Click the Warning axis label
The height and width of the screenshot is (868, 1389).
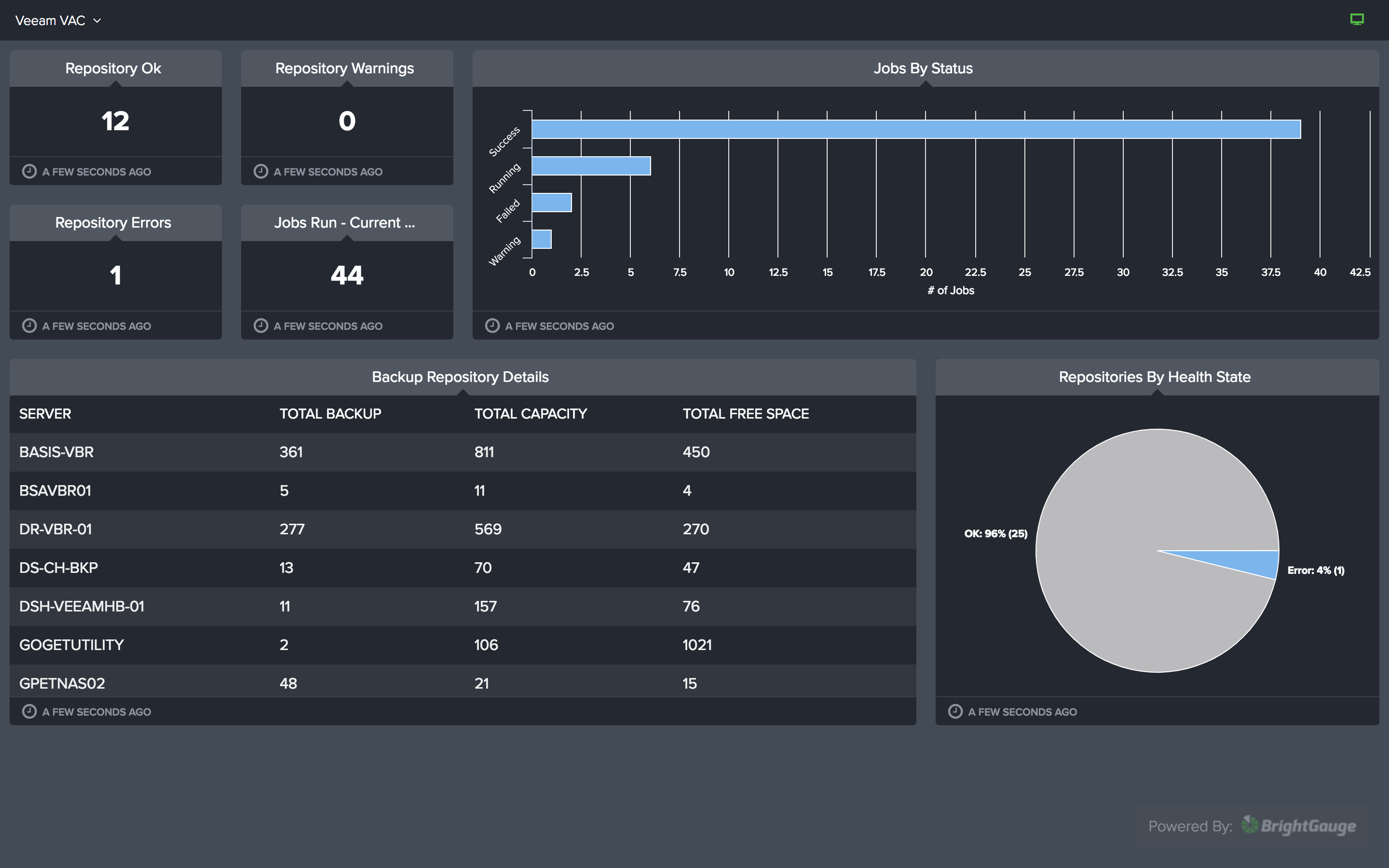point(504,251)
